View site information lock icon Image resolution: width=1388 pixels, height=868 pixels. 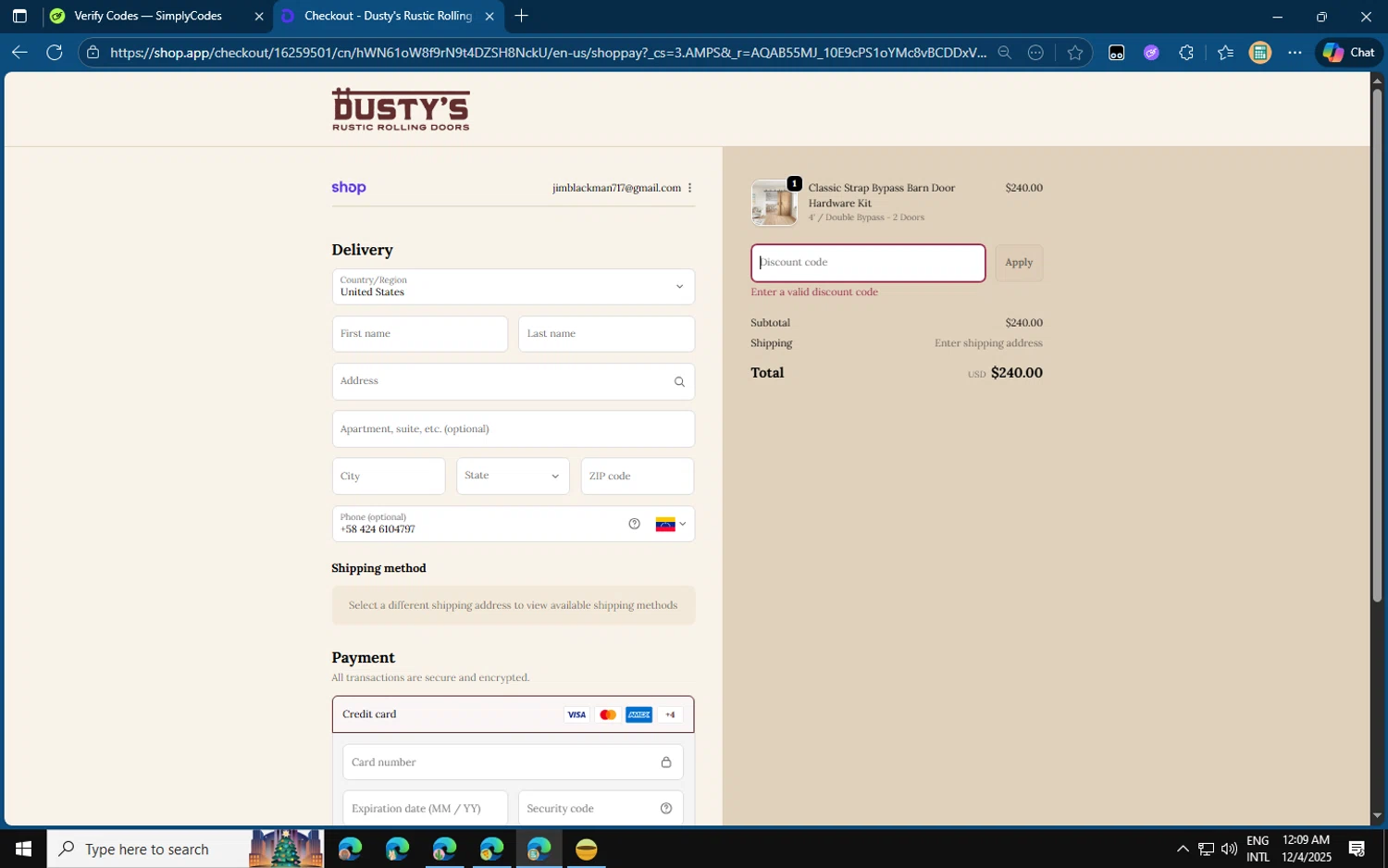[x=93, y=53]
